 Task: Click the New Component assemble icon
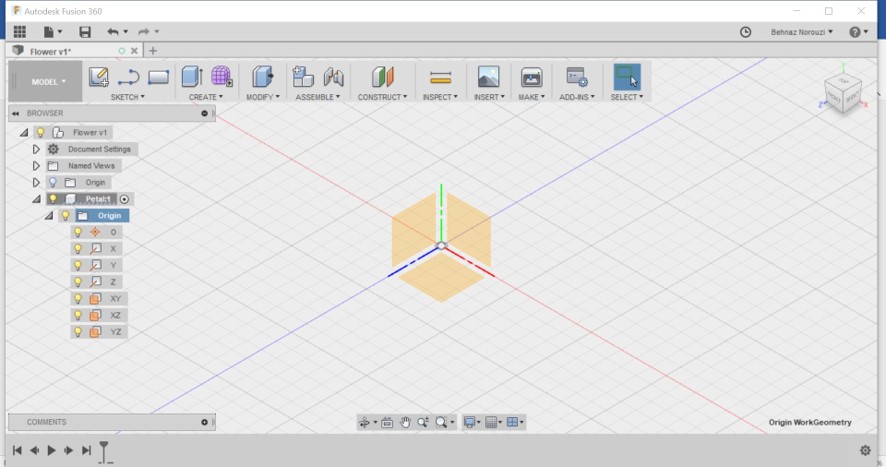pos(303,76)
